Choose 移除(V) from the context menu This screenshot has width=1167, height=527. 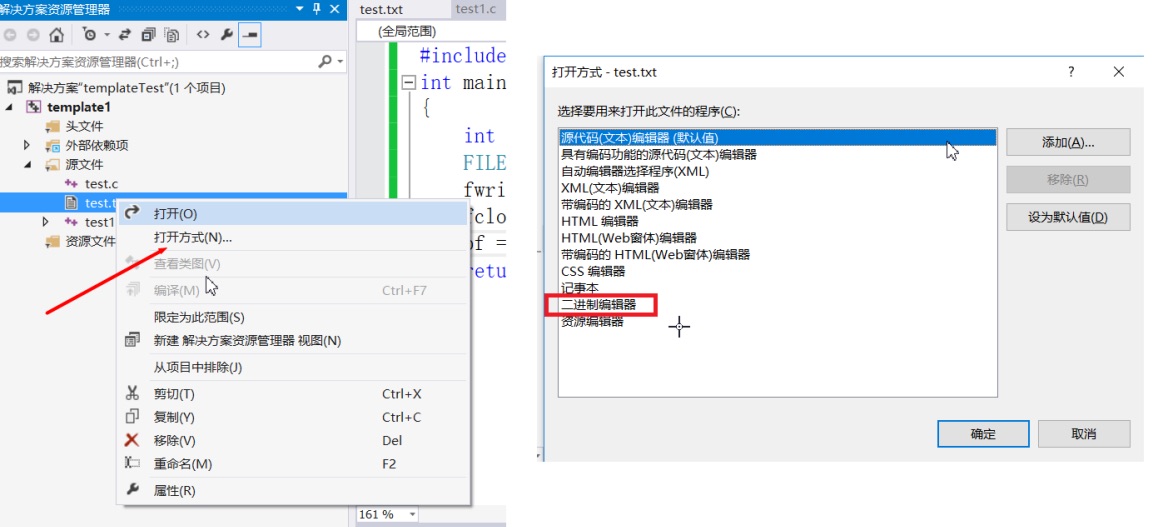(x=294, y=441)
